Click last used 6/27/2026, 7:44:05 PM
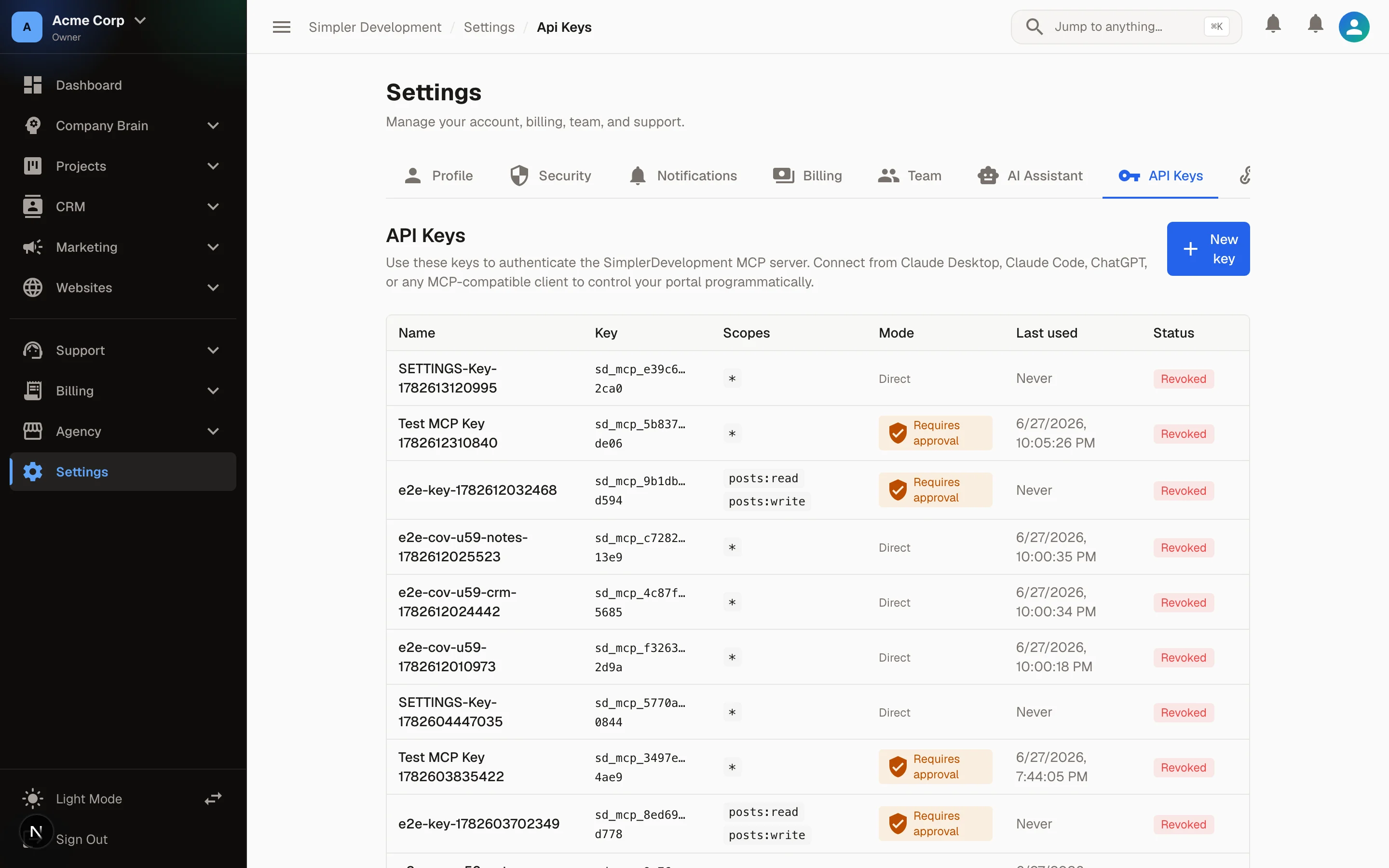The image size is (1389, 868). [x=1051, y=766]
